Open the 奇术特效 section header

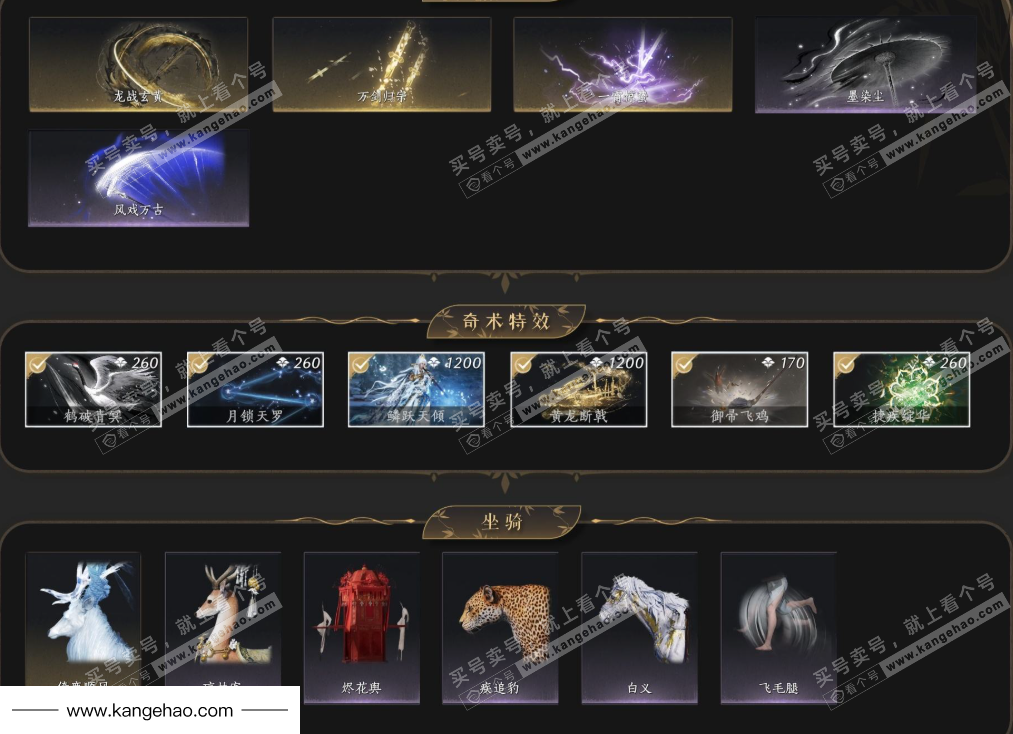[506, 320]
